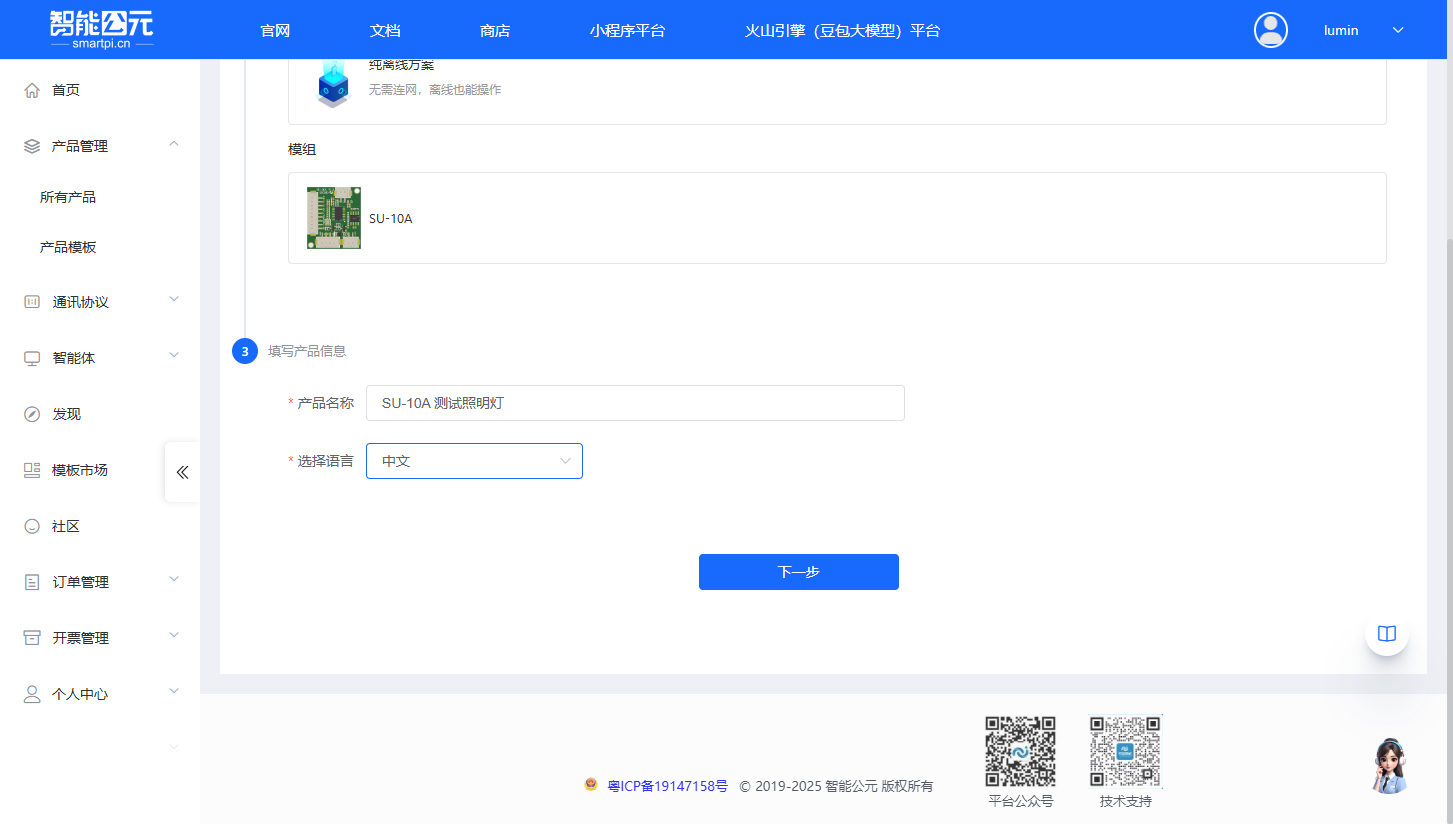Select the 文档 menu item

(x=385, y=31)
